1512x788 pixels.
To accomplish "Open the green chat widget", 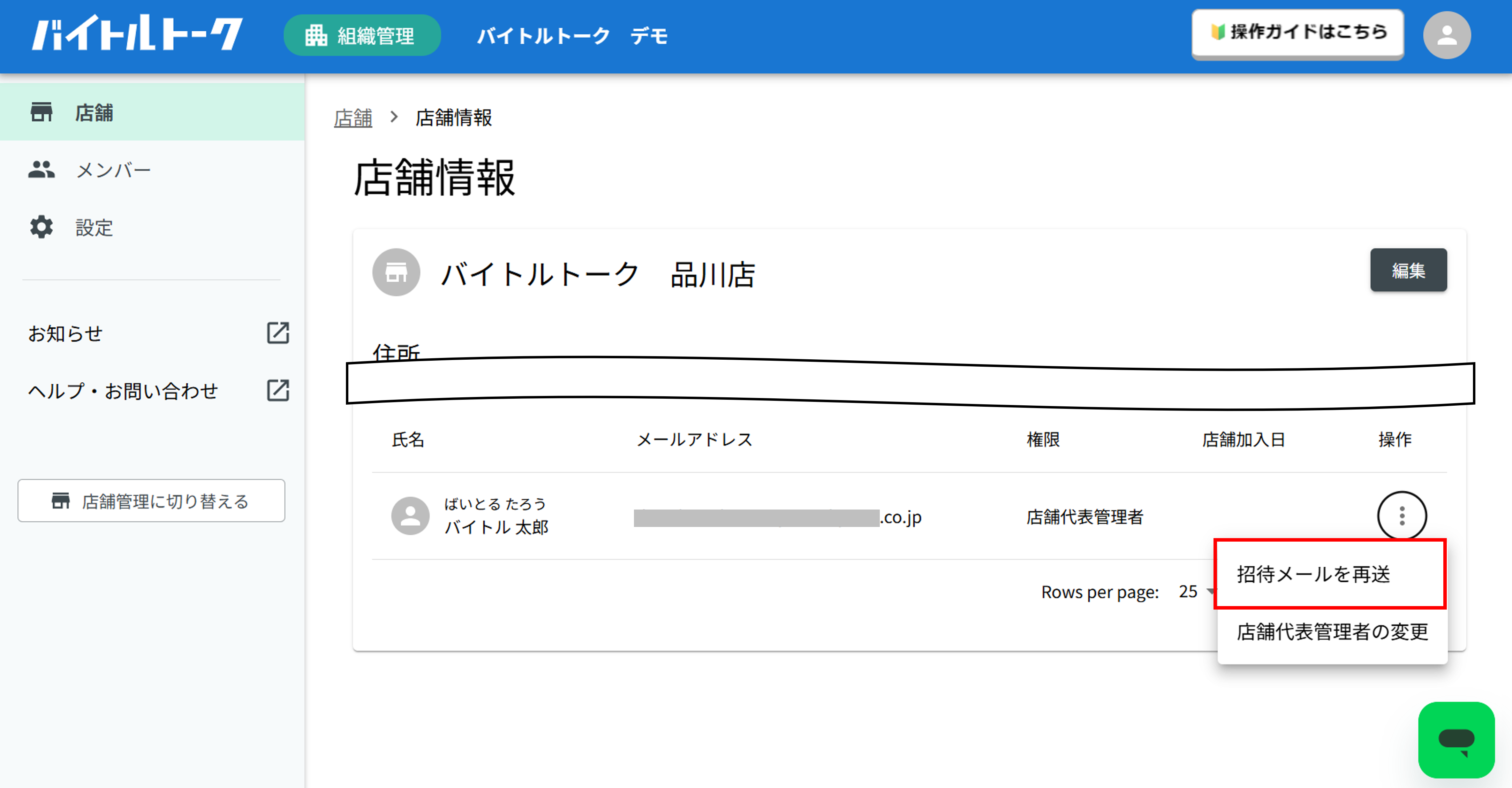I will [1456, 739].
